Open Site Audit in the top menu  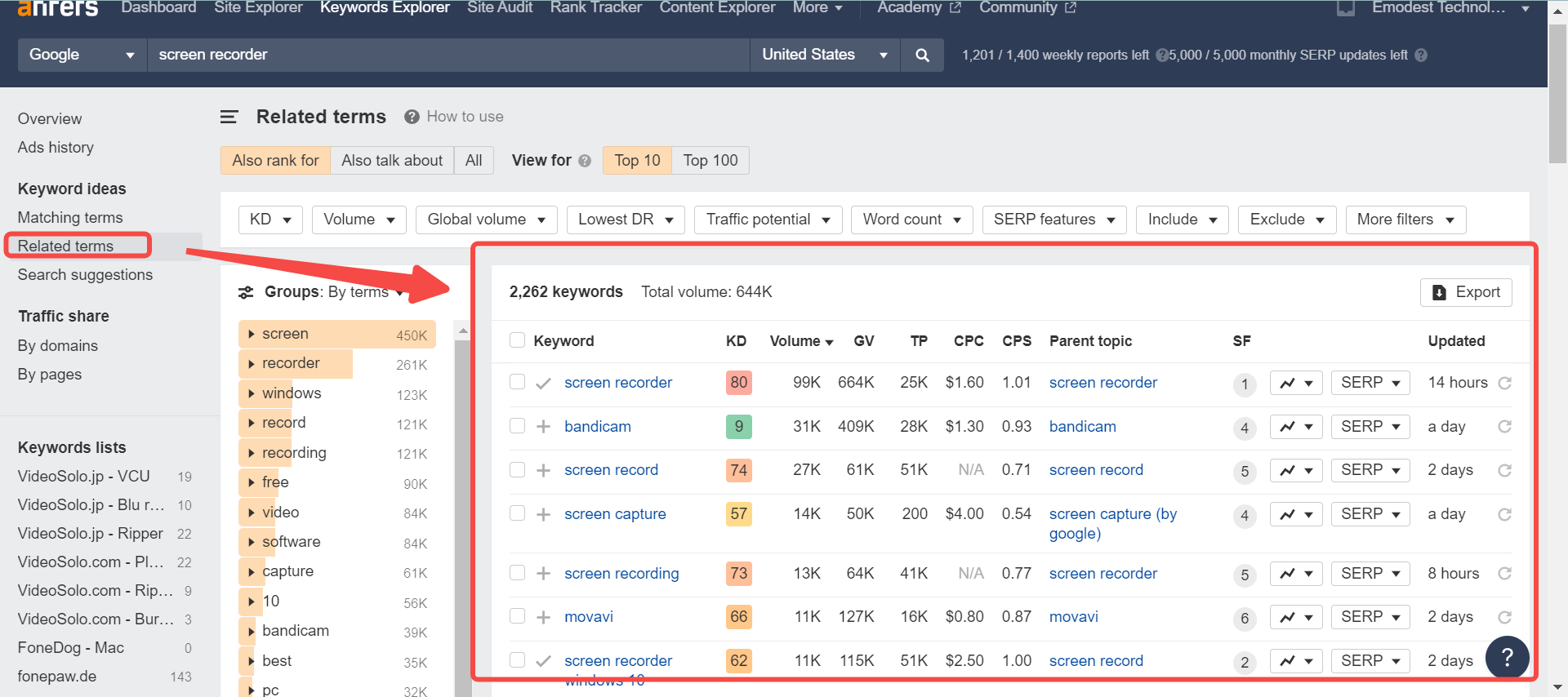500,7
